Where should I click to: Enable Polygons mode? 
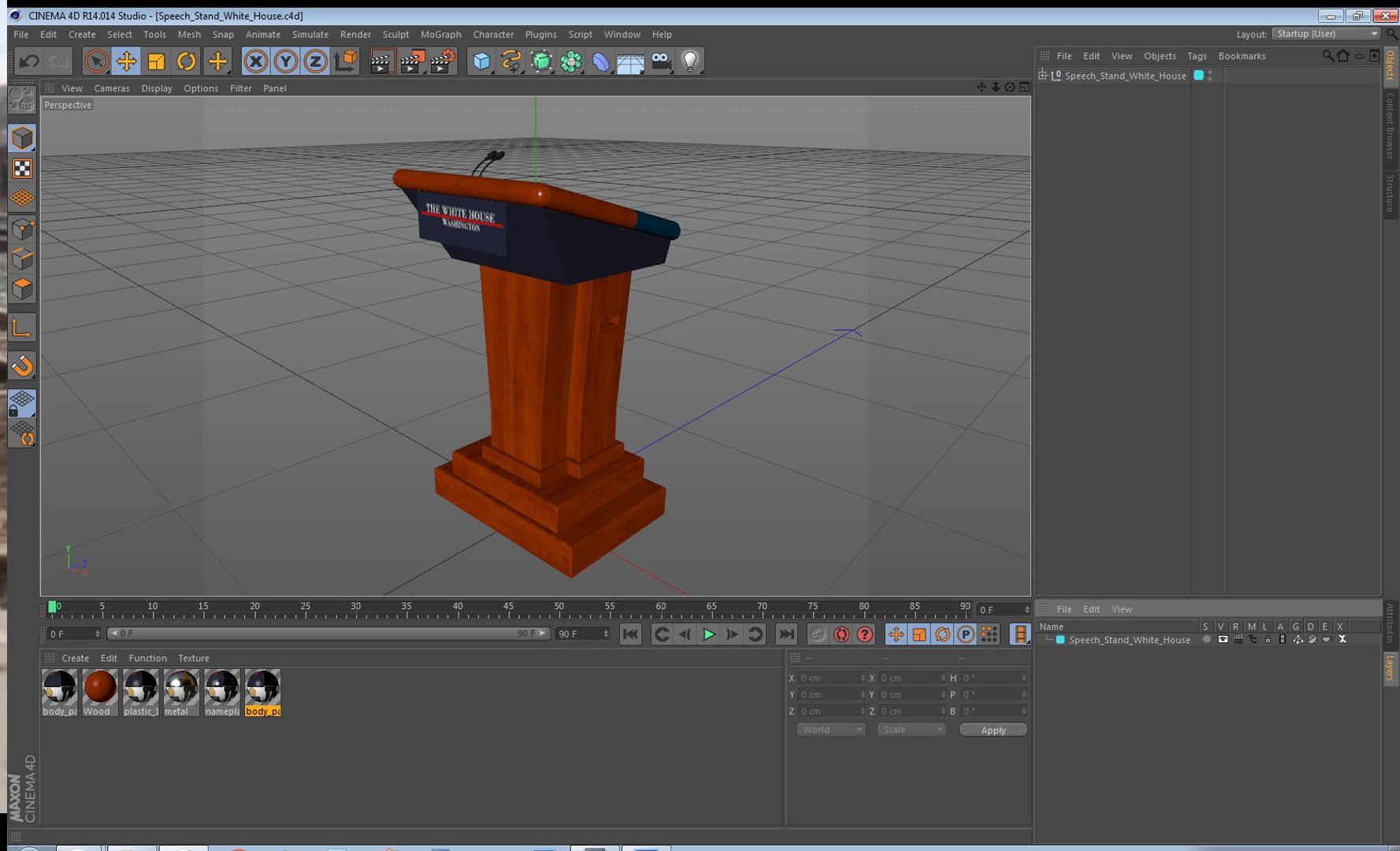pos(22,288)
